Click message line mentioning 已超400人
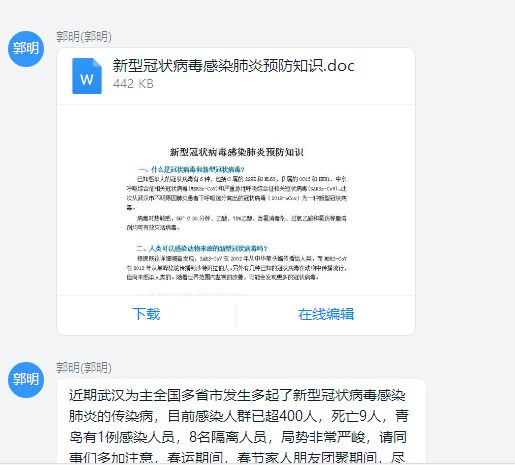 (x=239, y=416)
